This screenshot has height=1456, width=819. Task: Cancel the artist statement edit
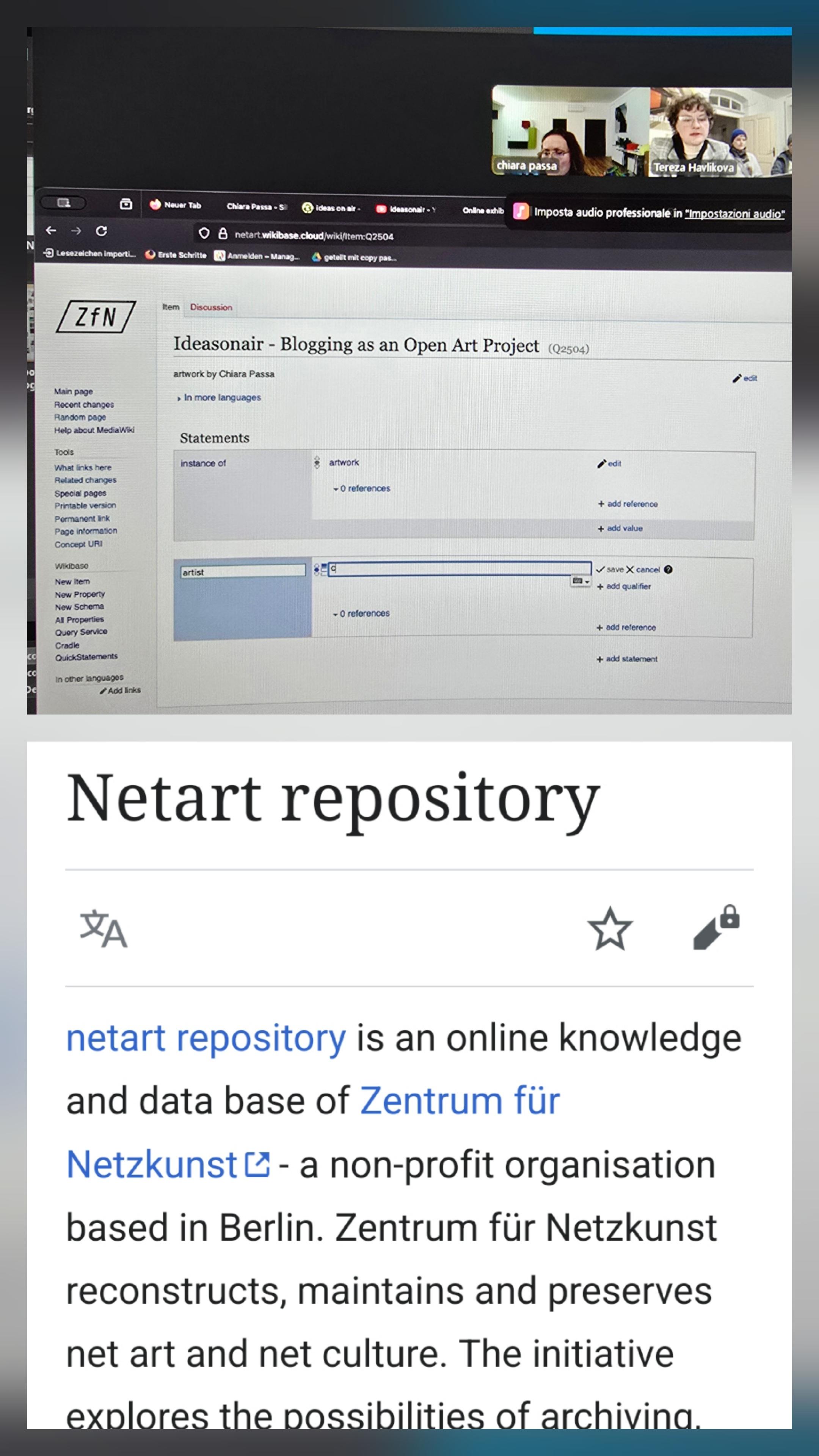tap(643, 569)
